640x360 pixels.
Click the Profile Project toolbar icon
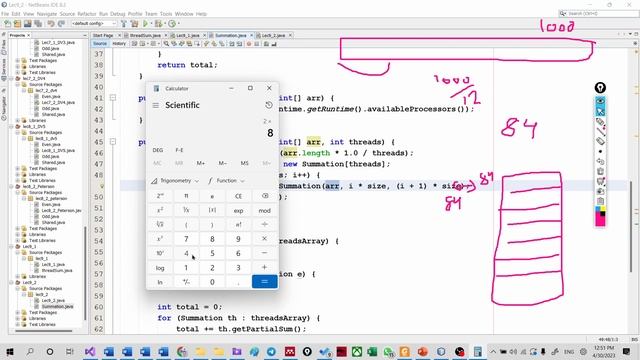[172, 24]
